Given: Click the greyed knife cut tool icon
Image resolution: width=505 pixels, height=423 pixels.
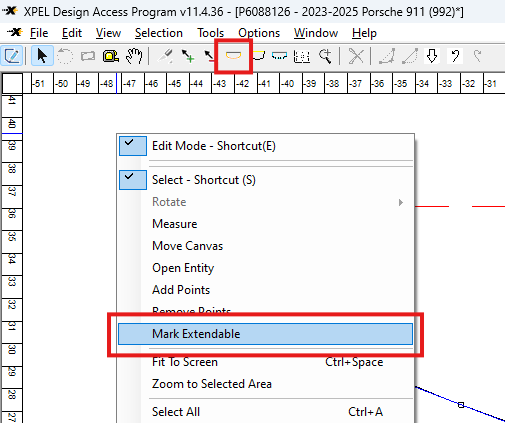Looking at the screenshot, I should 165,56.
